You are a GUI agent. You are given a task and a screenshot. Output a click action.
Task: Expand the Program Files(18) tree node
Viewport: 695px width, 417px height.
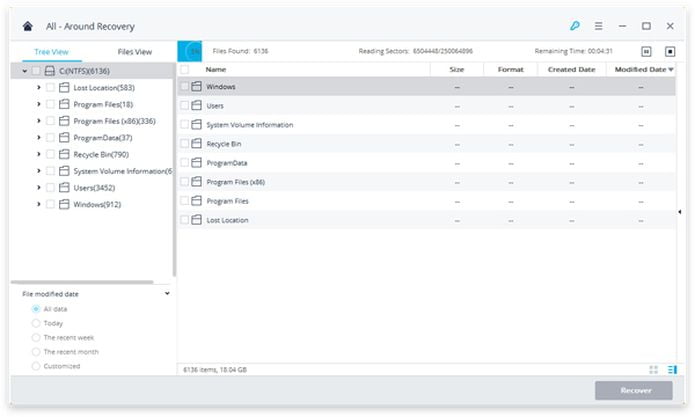39,104
